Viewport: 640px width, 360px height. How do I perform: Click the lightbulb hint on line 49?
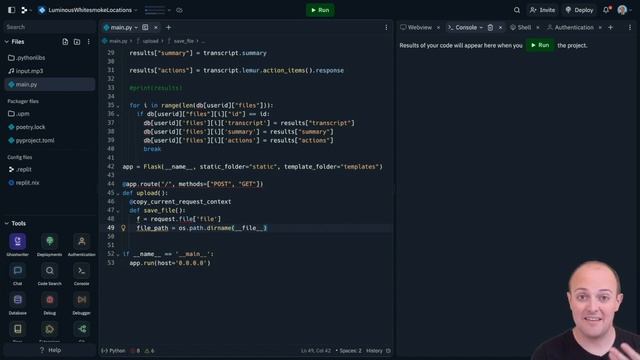click(123, 228)
